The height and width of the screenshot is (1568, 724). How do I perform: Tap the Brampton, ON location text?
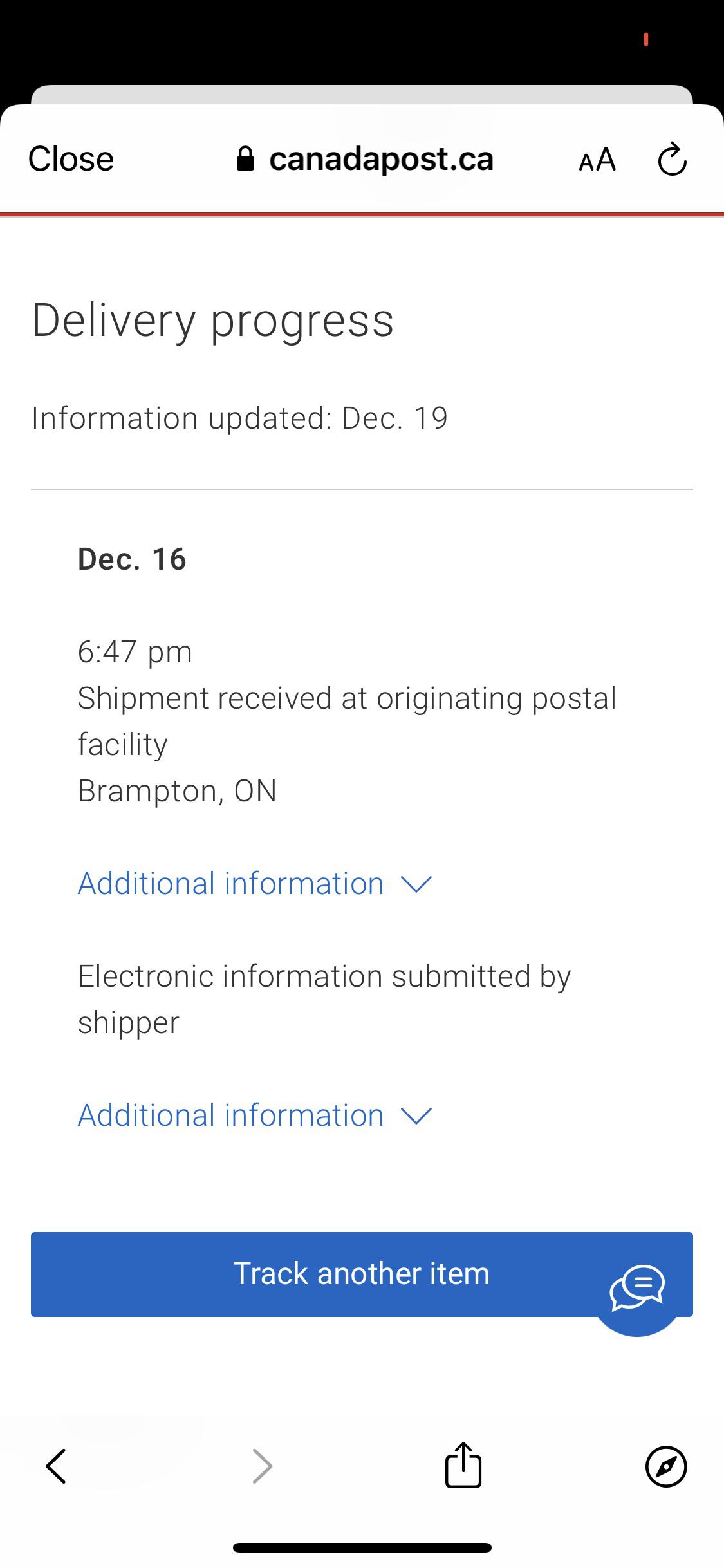[x=176, y=790]
